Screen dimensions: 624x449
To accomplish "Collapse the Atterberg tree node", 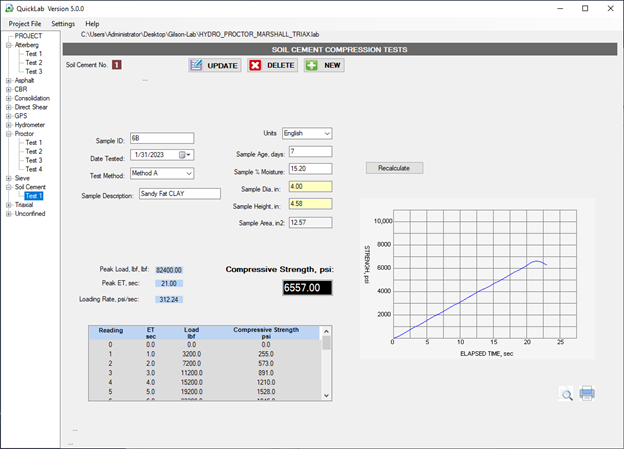I will [x=9, y=45].
